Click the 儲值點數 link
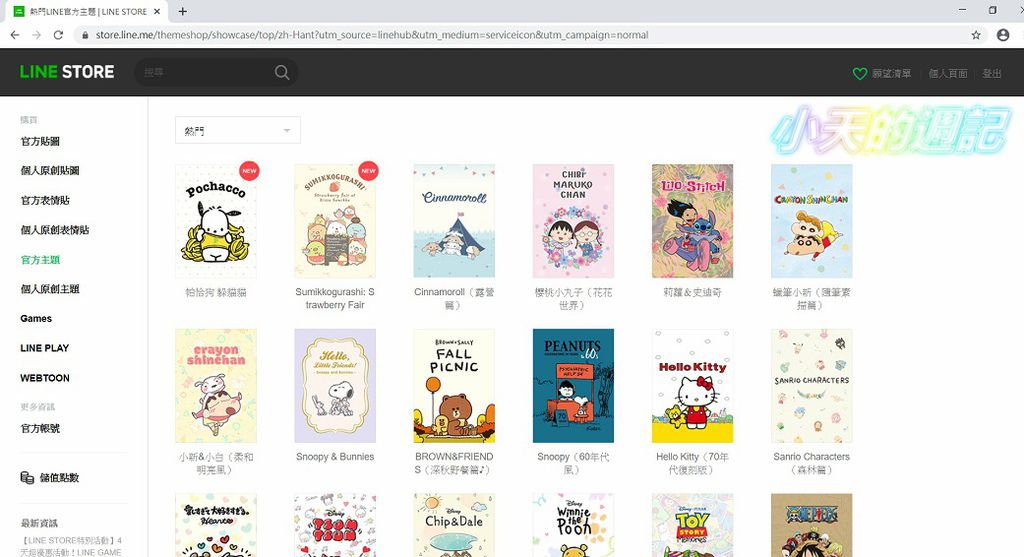The width and height of the screenshot is (1024, 557). (x=59, y=478)
